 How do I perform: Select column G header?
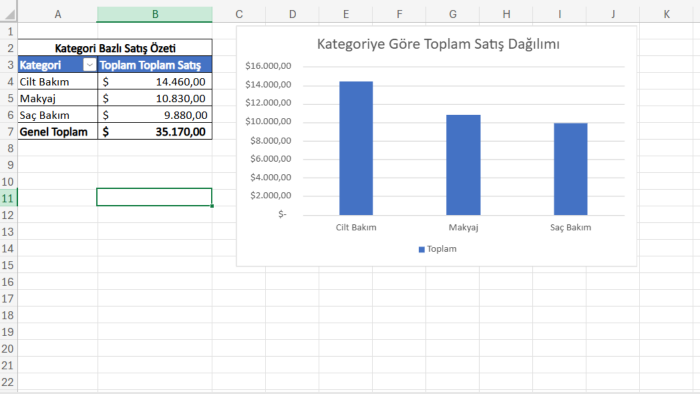[453, 14]
